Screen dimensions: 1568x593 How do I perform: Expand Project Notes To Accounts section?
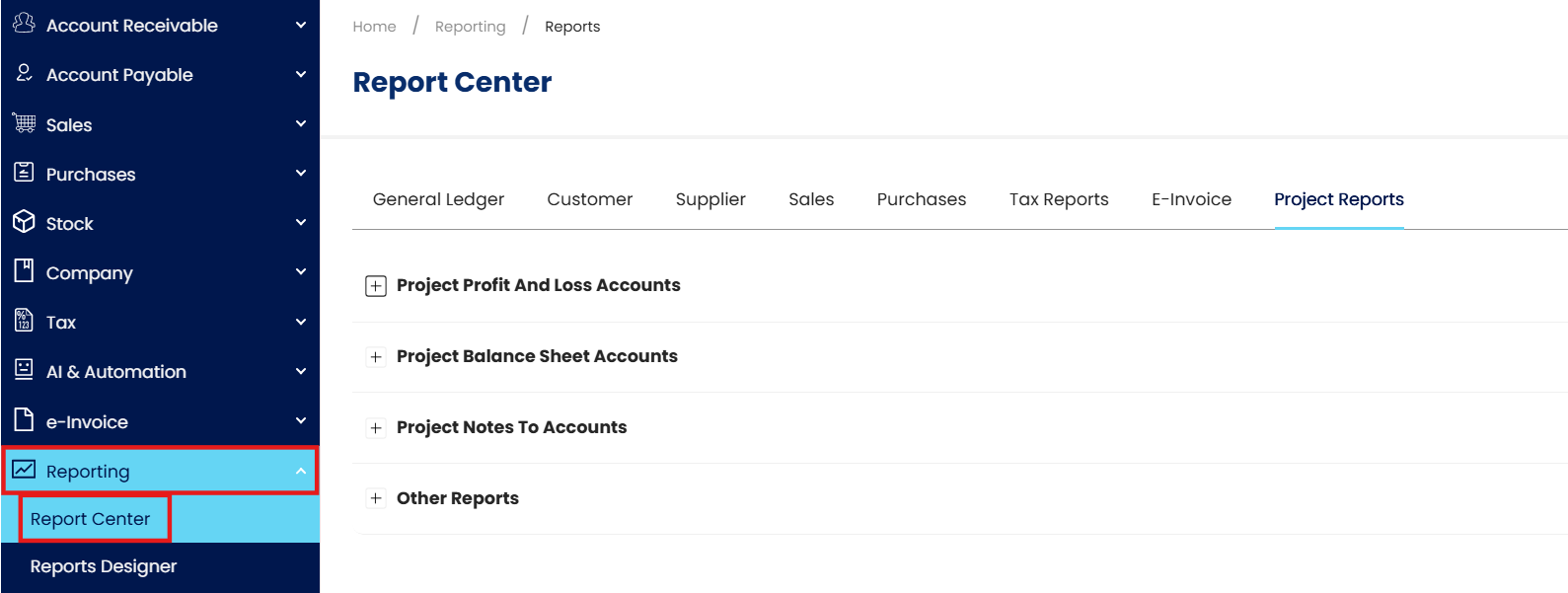(x=376, y=428)
